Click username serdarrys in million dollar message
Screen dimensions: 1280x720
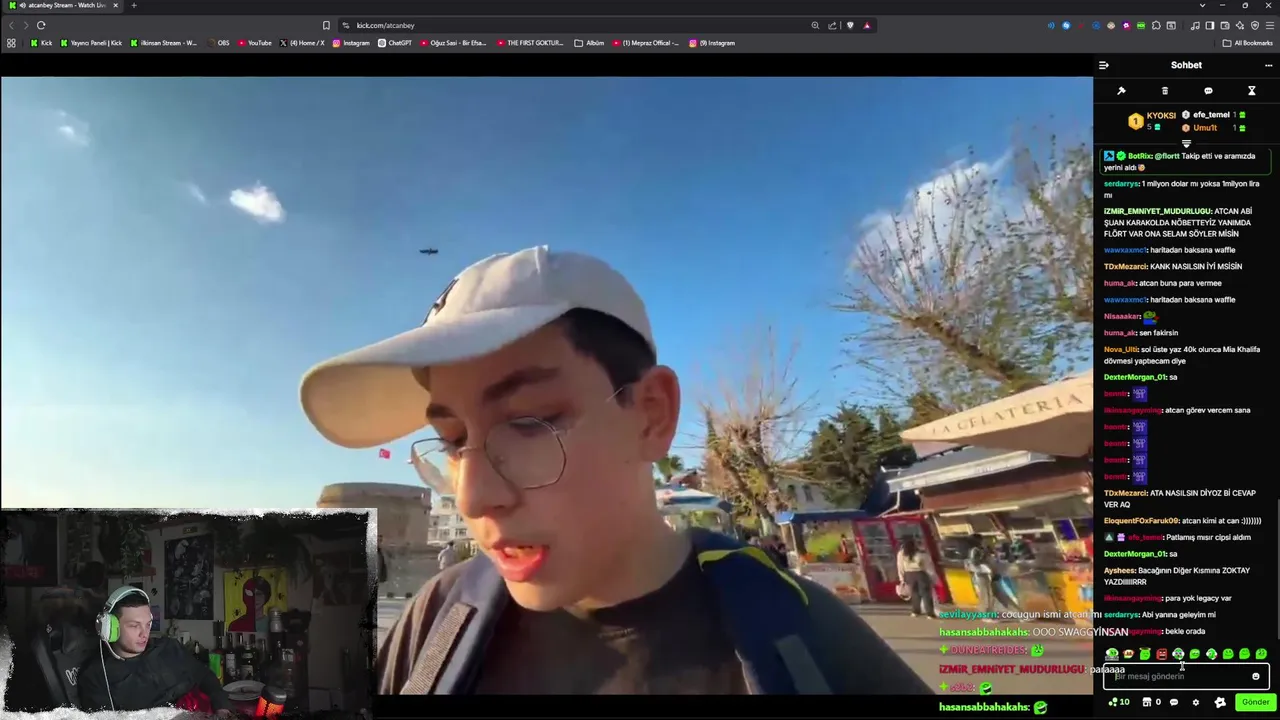coord(1121,184)
